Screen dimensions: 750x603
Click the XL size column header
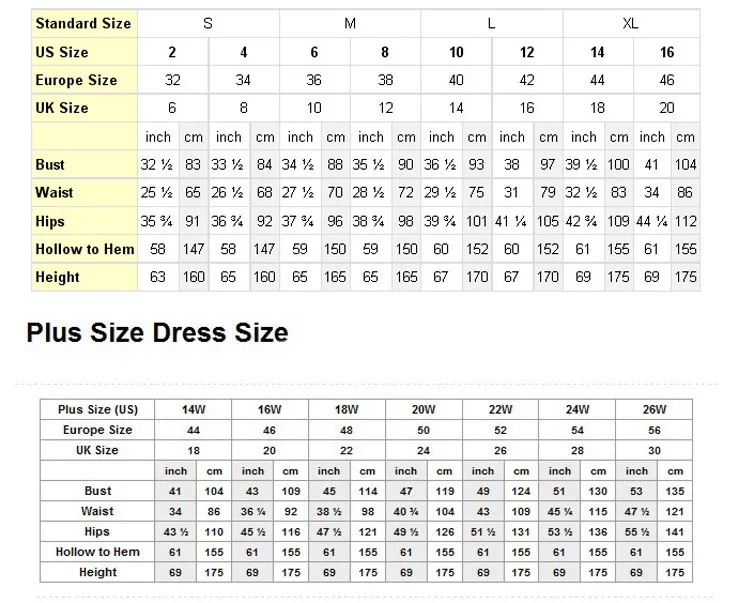(630, 23)
